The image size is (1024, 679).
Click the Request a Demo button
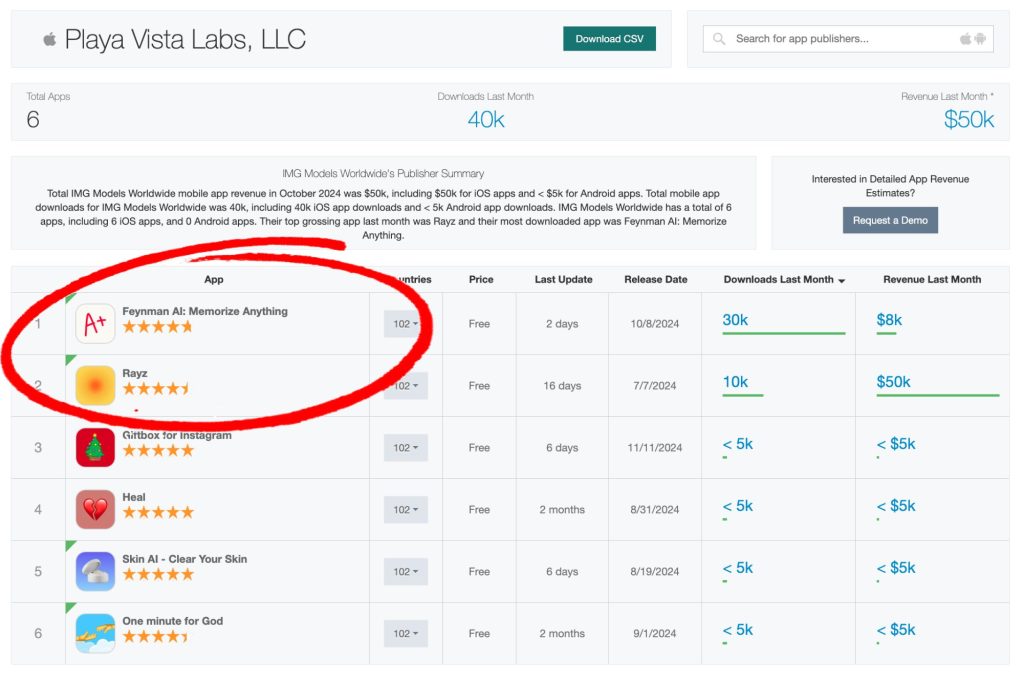point(889,220)
